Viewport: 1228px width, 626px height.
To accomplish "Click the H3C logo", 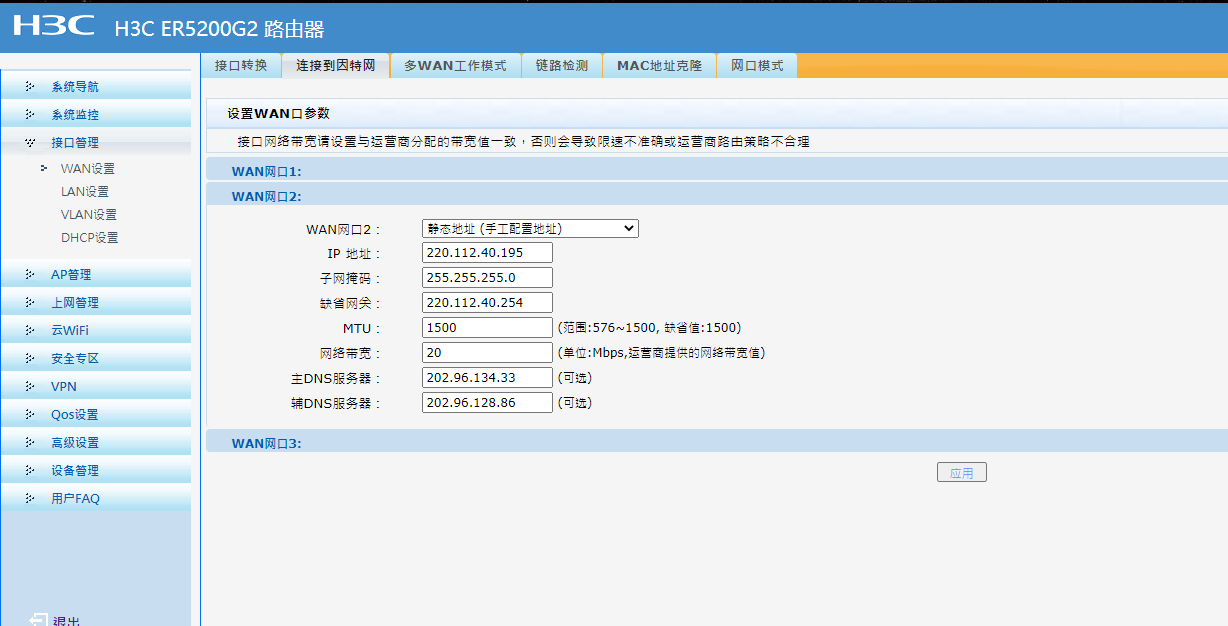I will click(54, 25).
